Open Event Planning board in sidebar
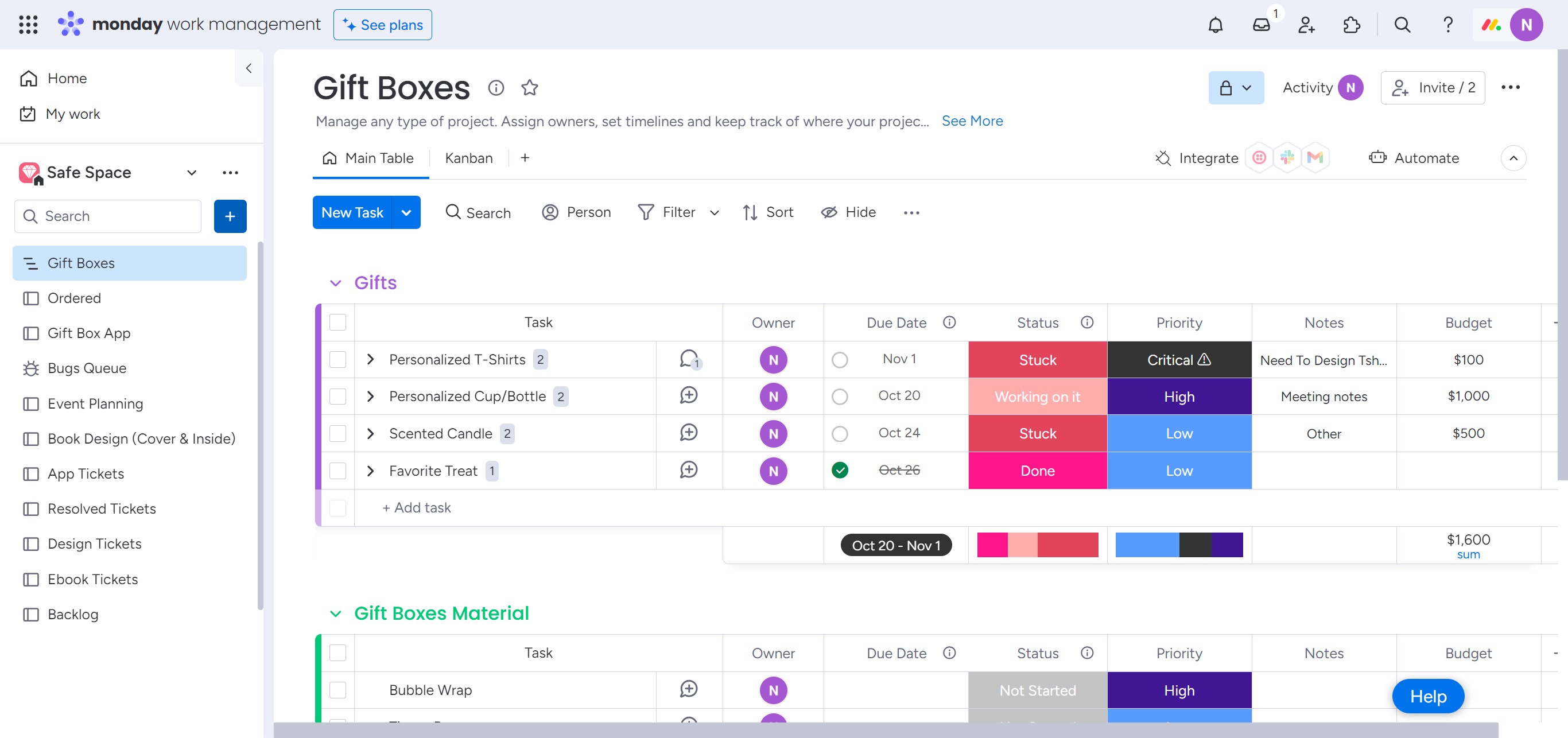This screenshot has height=738, width=1568. pyautogui.click(x=95, y=403)
